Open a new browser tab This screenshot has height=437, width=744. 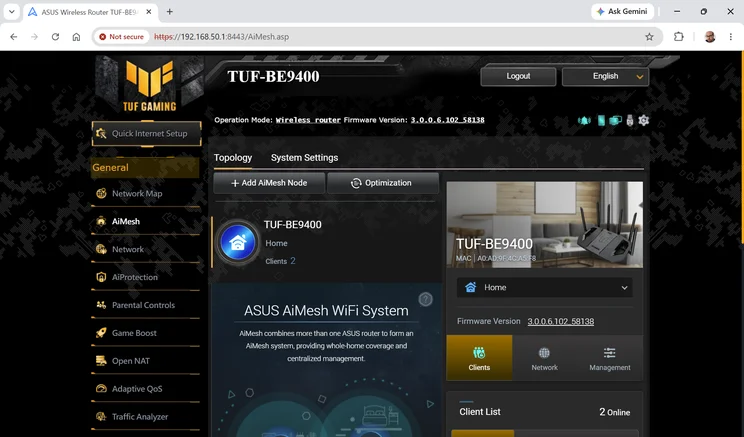point(169,11)
